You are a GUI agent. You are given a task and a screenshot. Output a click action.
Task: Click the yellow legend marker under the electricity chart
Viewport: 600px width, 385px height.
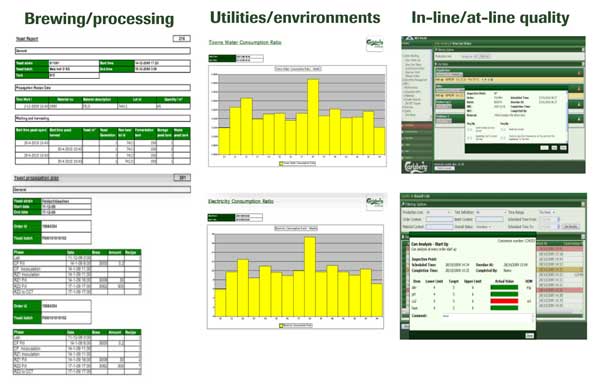click(281, 326)
